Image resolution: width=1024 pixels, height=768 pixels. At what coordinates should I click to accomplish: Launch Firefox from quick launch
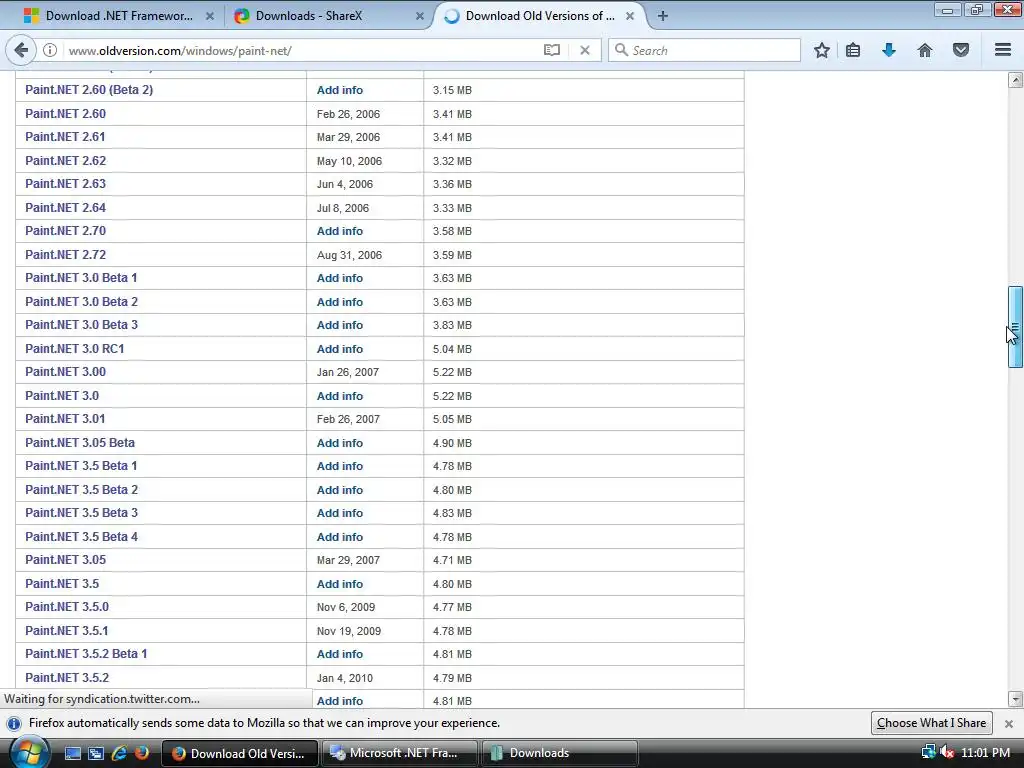(141, 753)
